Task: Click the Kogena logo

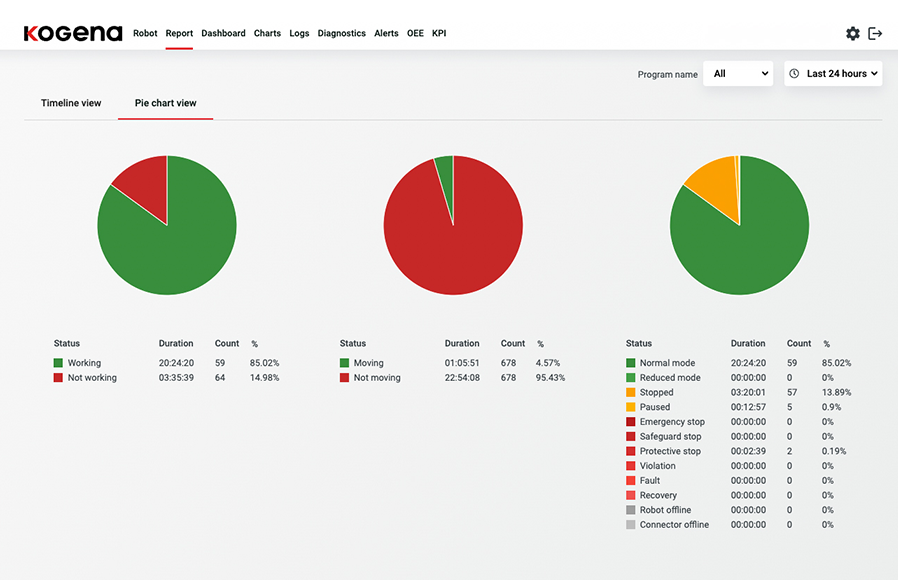Action: point(73,33)
